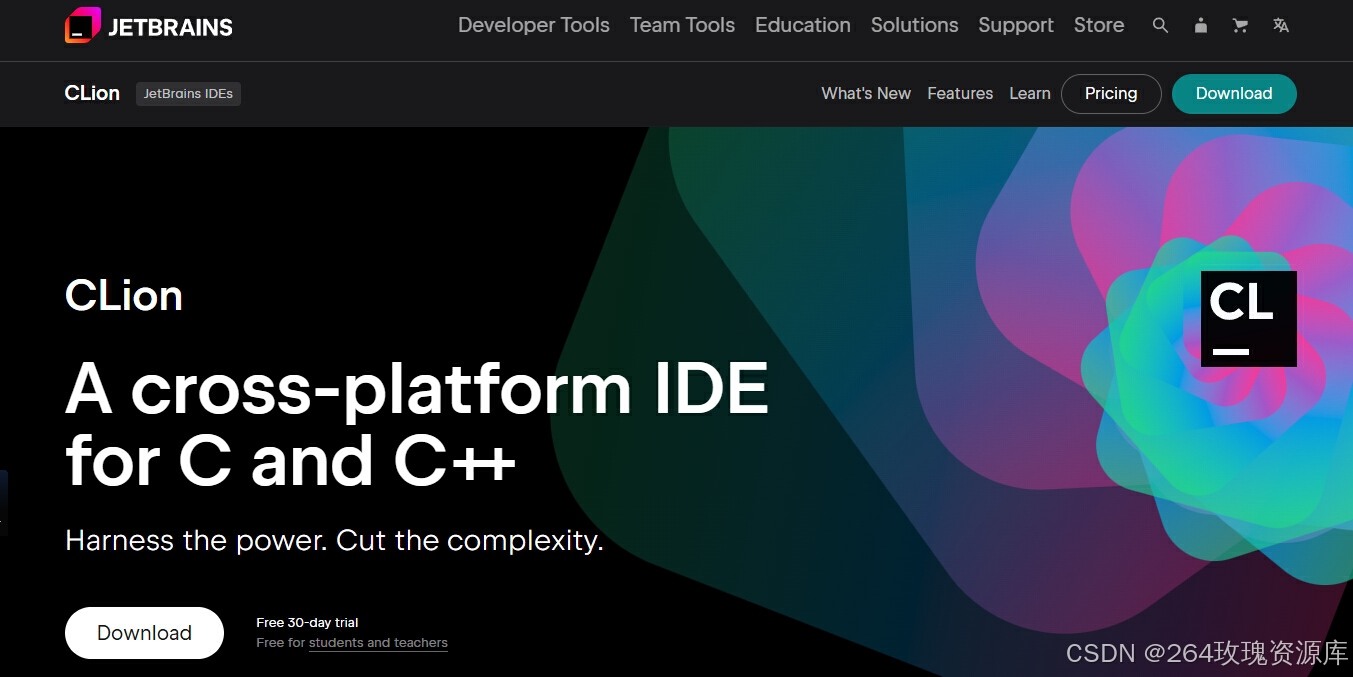Open the shopping cart icon

tap(1240, 26)
